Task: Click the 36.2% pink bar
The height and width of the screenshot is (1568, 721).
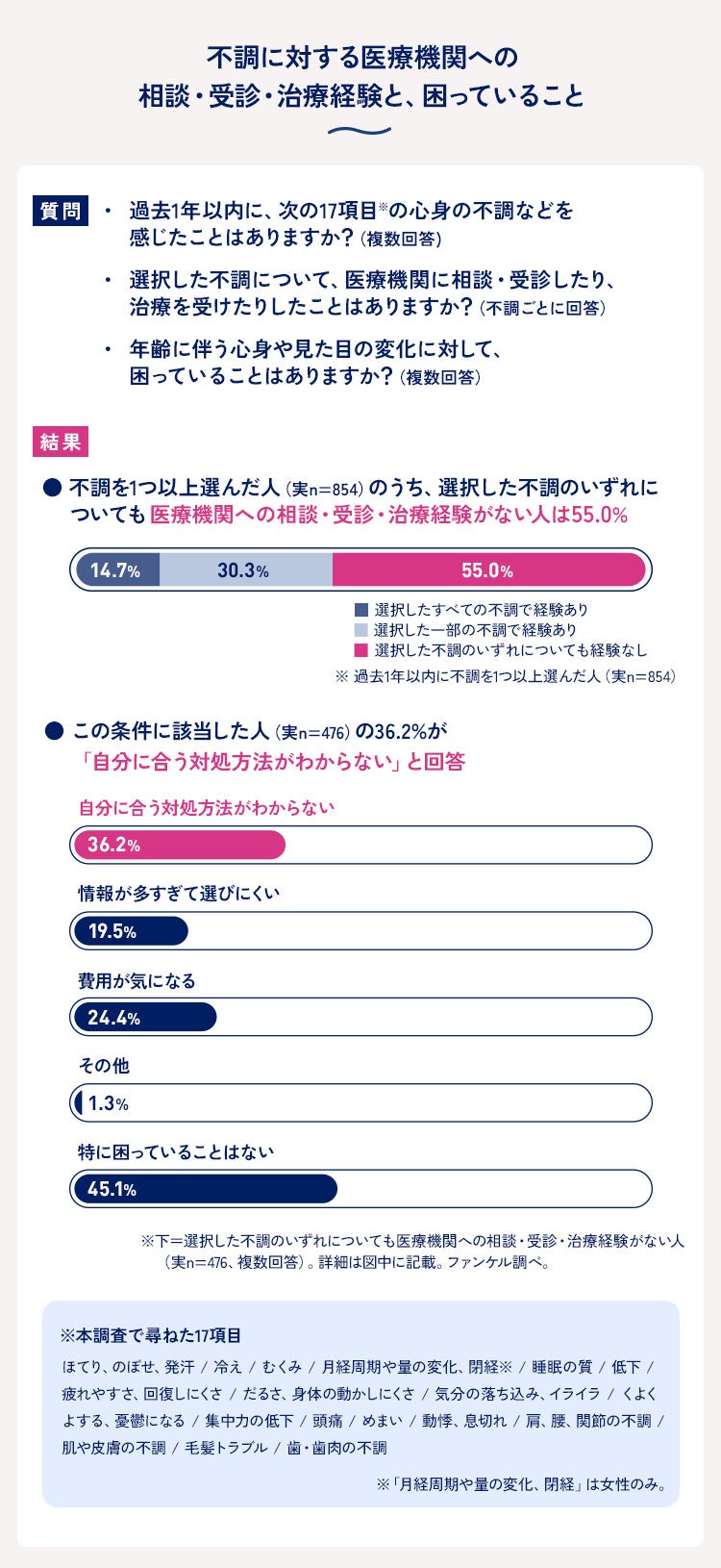Action: 180,845
